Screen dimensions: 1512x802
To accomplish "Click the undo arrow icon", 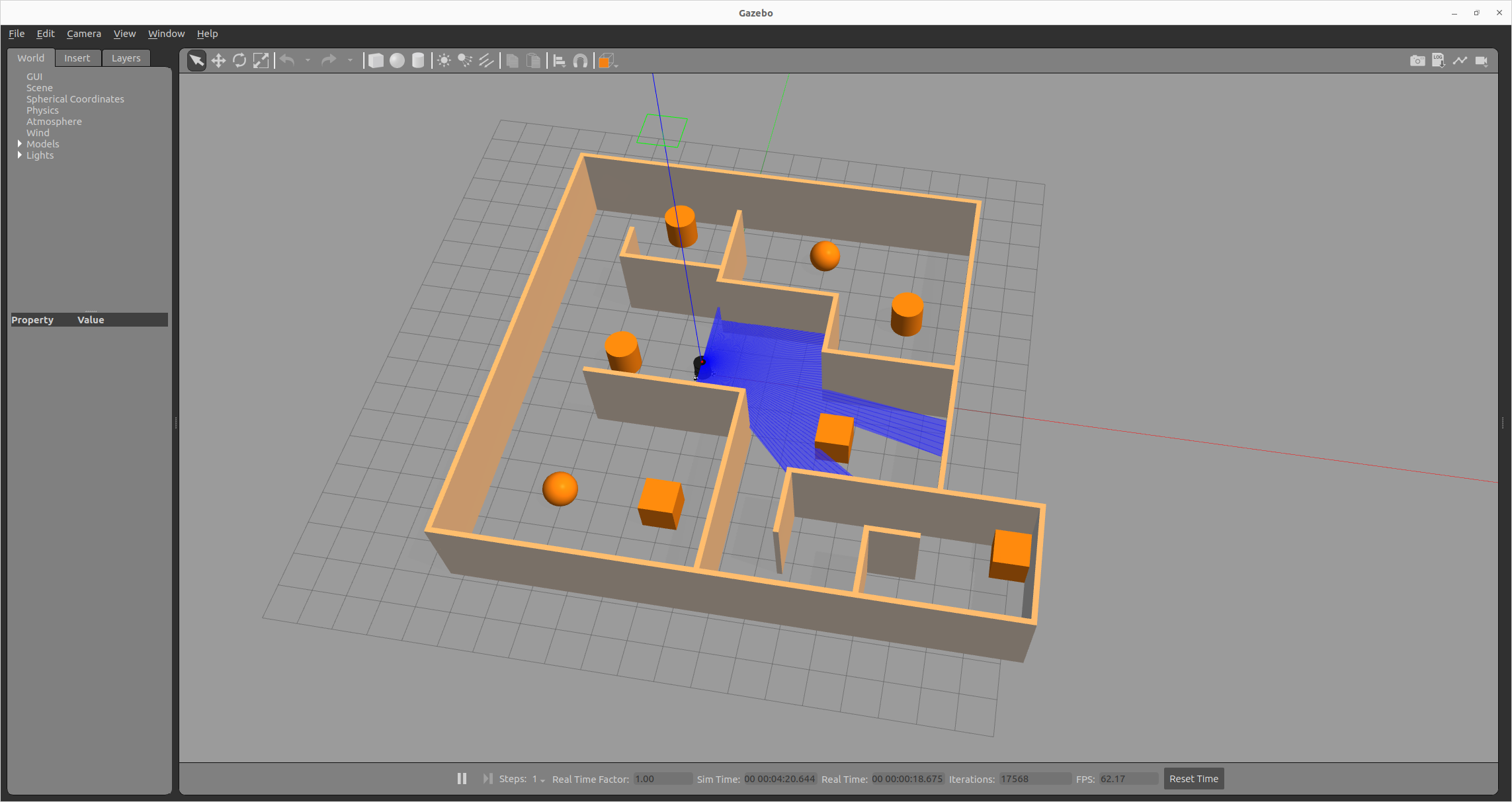I will pos(287,61).
